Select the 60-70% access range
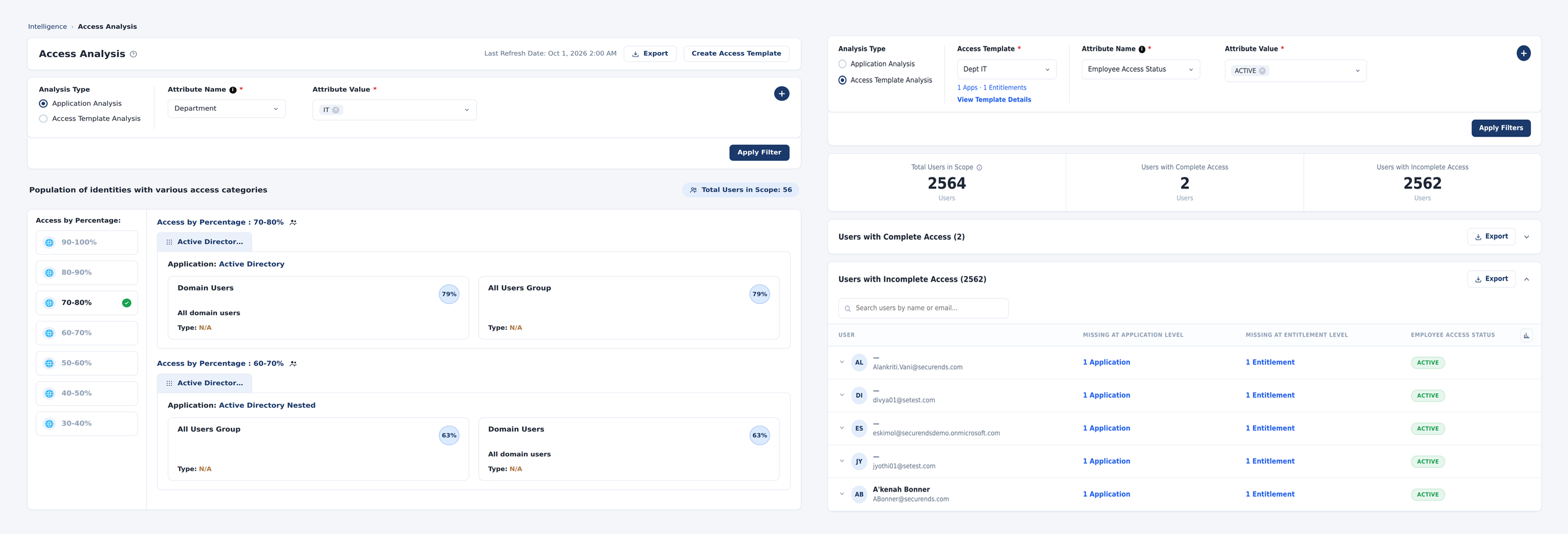Image resolution: width=1568 pixels, height=534 pixels. click(x=87, y=333)
